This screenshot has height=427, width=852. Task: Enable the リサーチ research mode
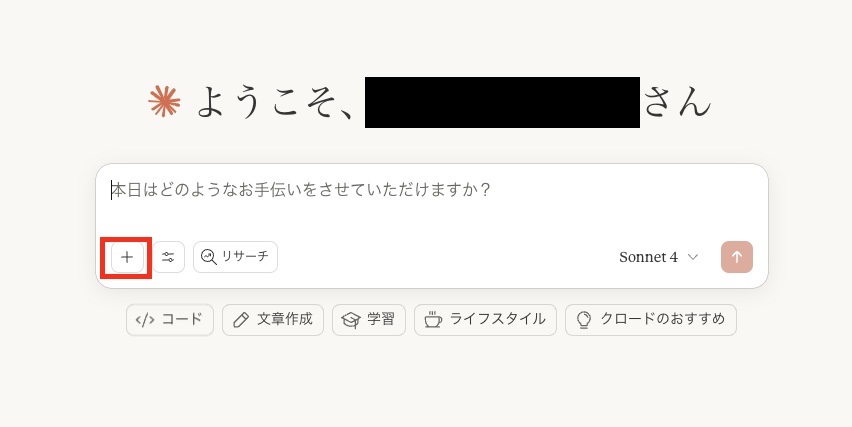pos(235,257)
